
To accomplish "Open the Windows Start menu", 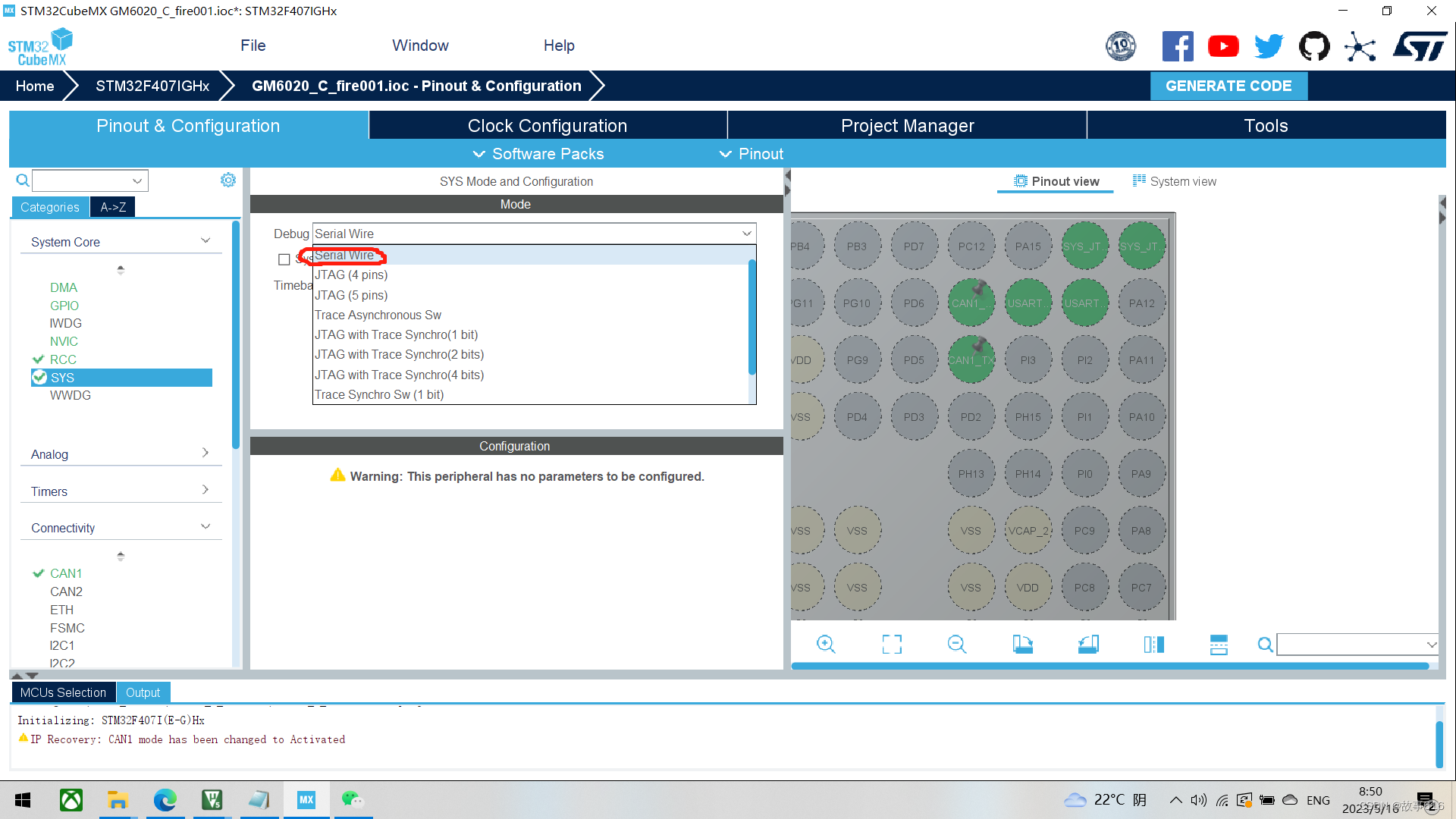I will 23,800.
